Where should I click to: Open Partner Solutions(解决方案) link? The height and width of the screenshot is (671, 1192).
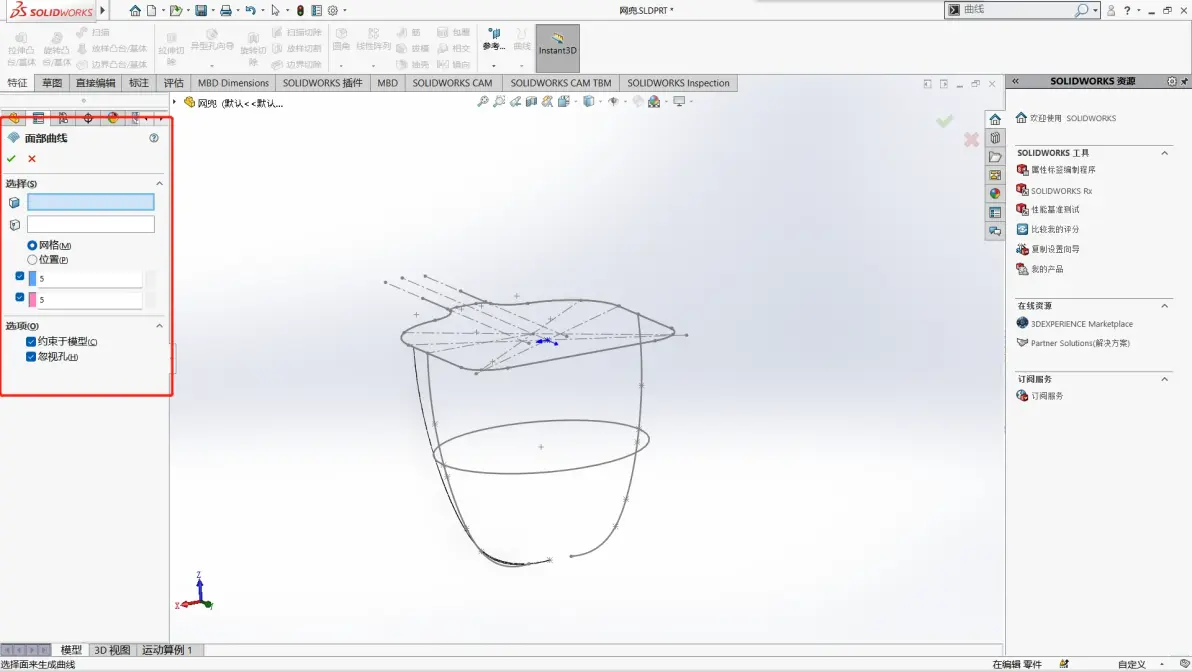coord(1080,343)
